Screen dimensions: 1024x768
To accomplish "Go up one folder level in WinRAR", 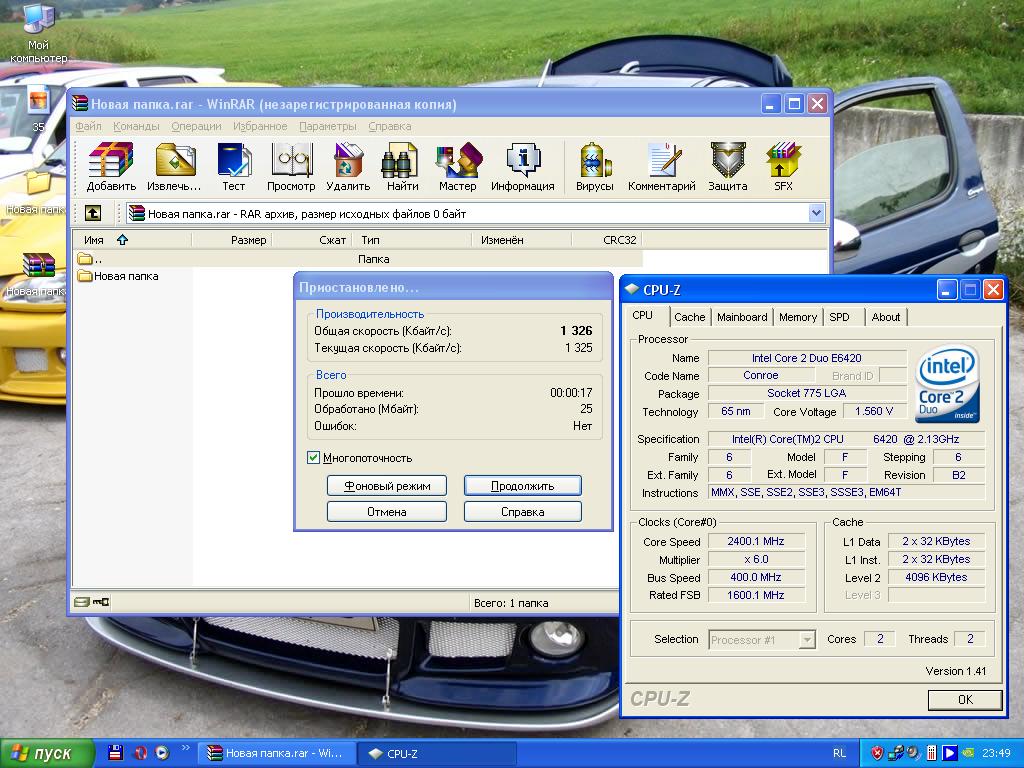I will point(93,213).
